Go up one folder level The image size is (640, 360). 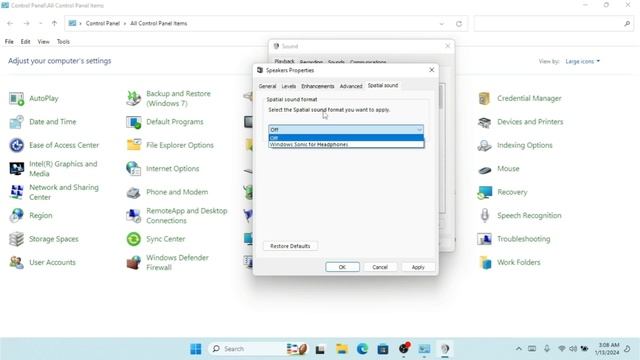pos(54,24)
